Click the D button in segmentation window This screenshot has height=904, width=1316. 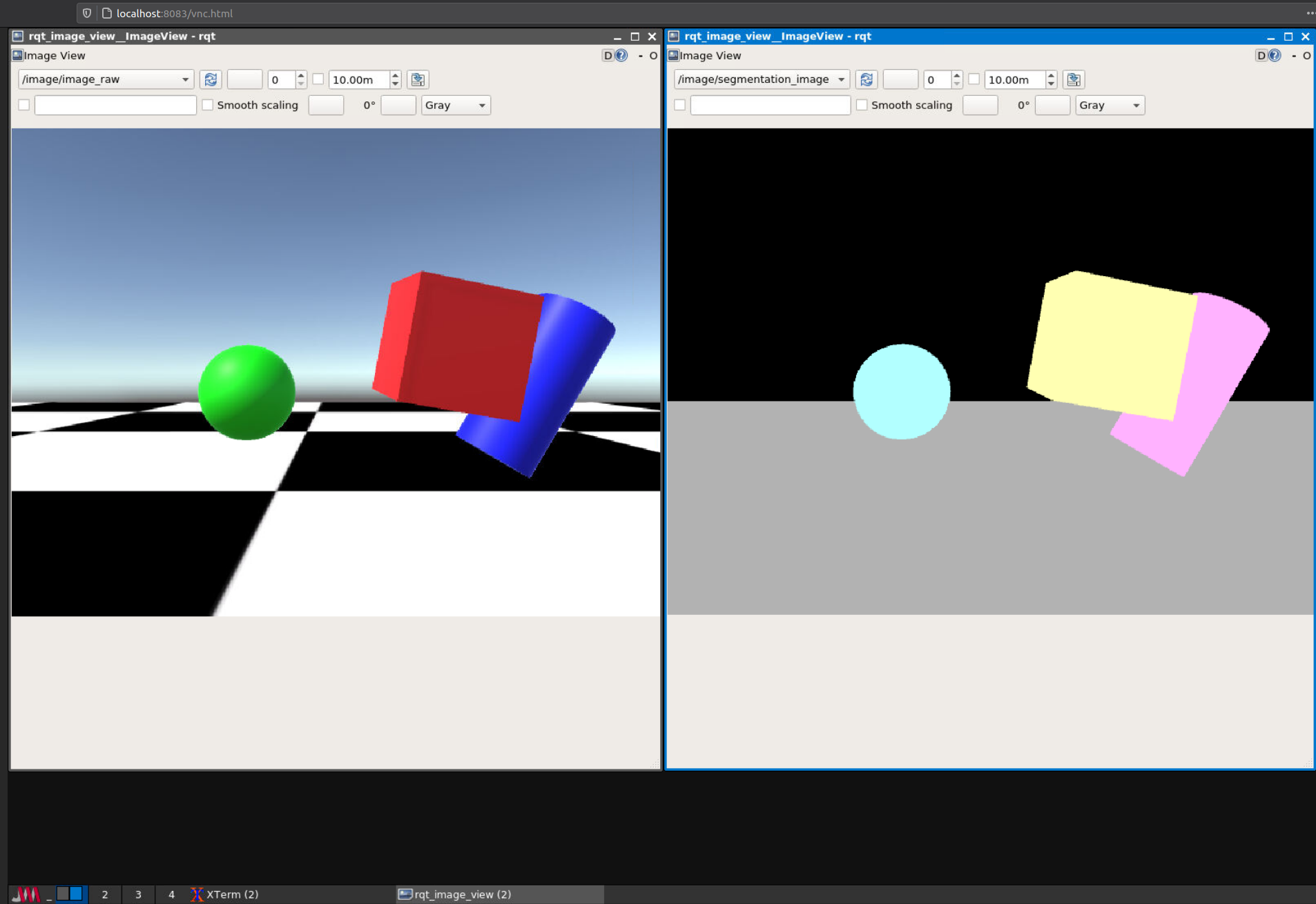coord(1261,56)
